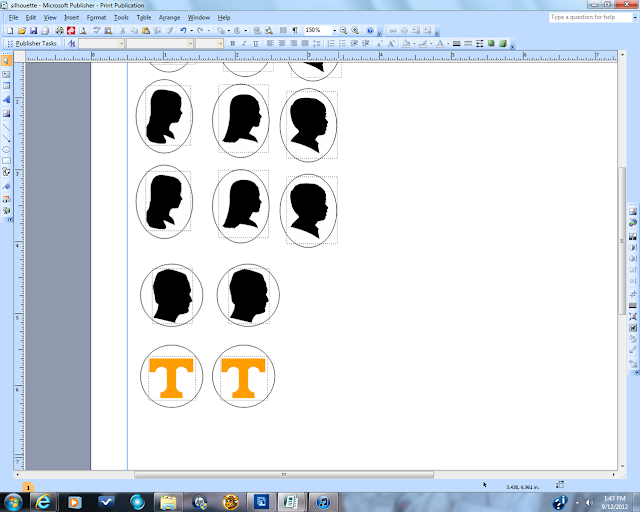Click the Paste clipboard icon
640x512 pixels.
click(146, 31)
